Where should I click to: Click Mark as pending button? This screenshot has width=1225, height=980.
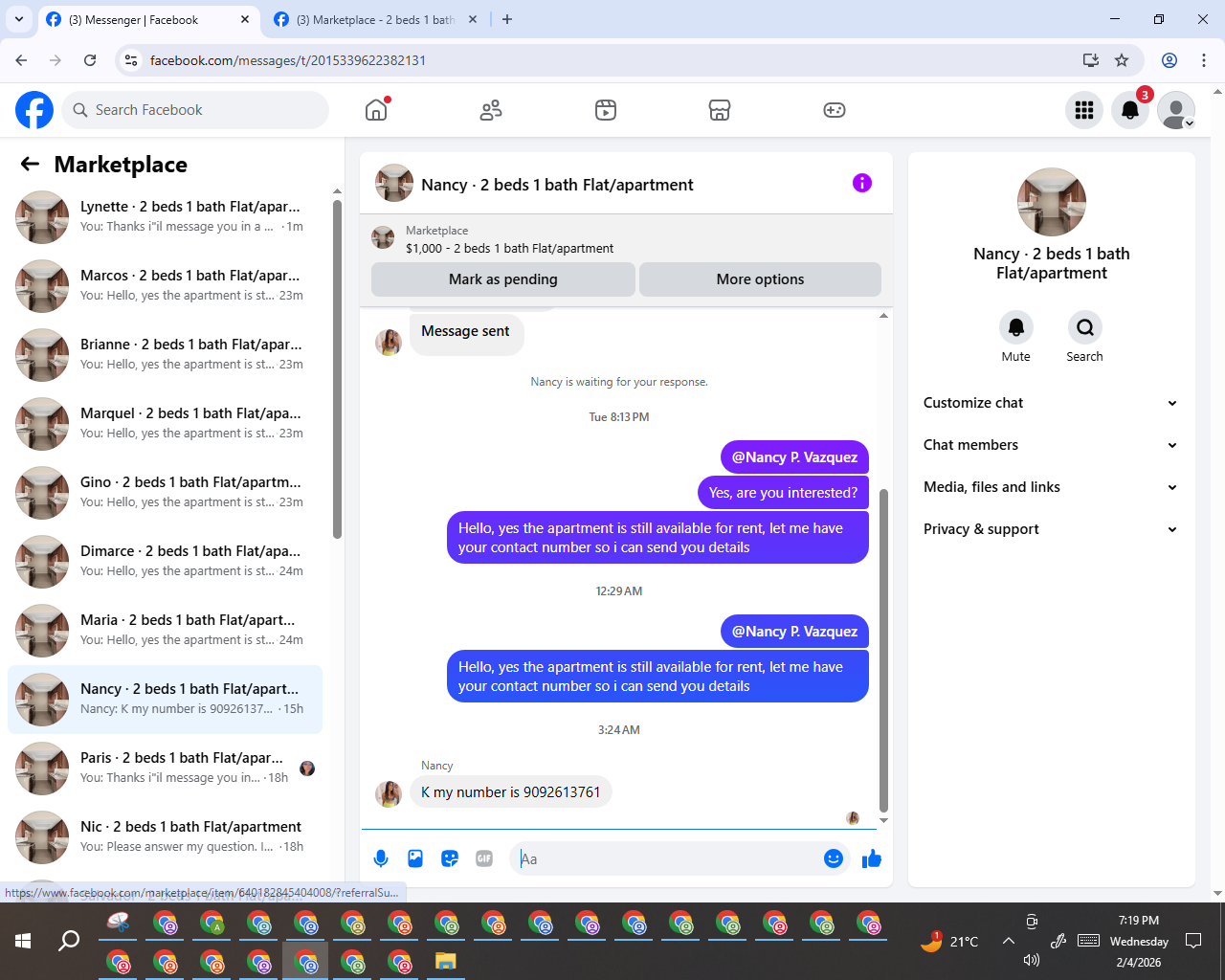(x=503, y=279)
